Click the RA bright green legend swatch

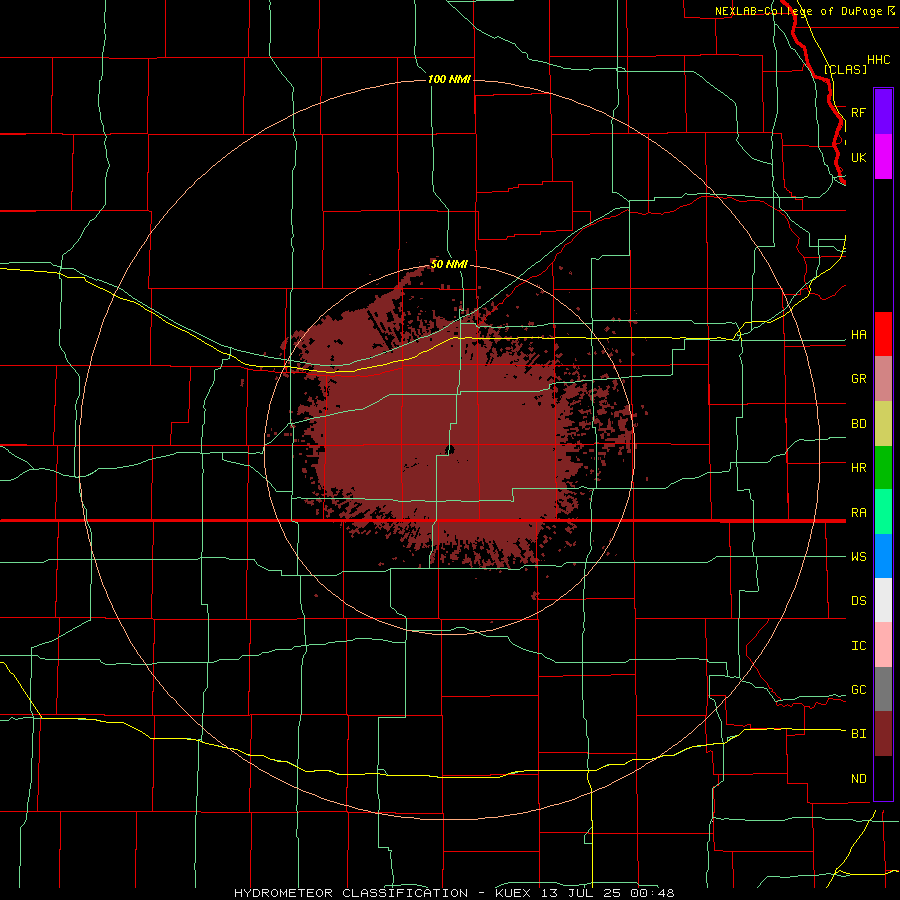pos(883,512)
